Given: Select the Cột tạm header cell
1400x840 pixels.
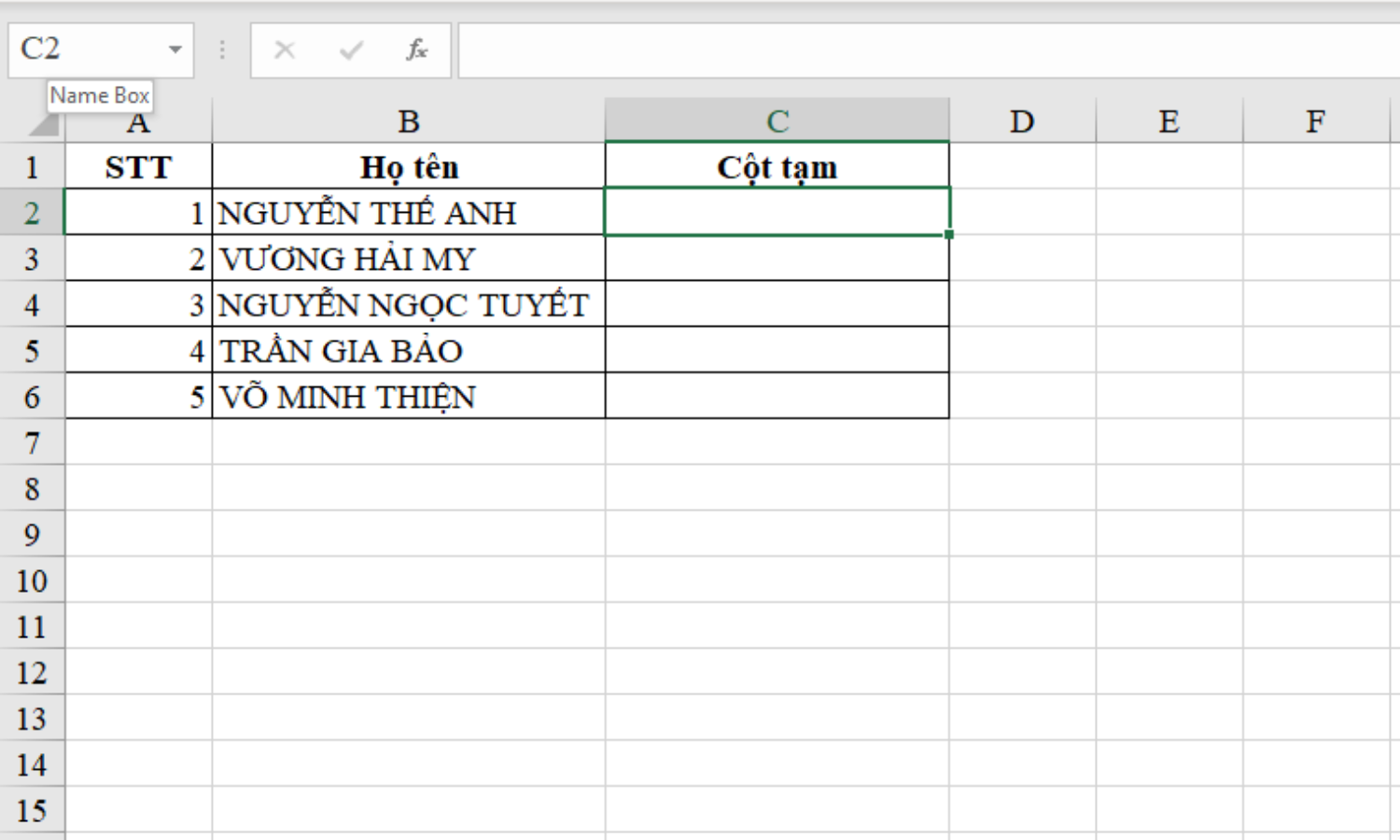Looking at the screenshot, I should pyautogui.click(x=777, y=166).
